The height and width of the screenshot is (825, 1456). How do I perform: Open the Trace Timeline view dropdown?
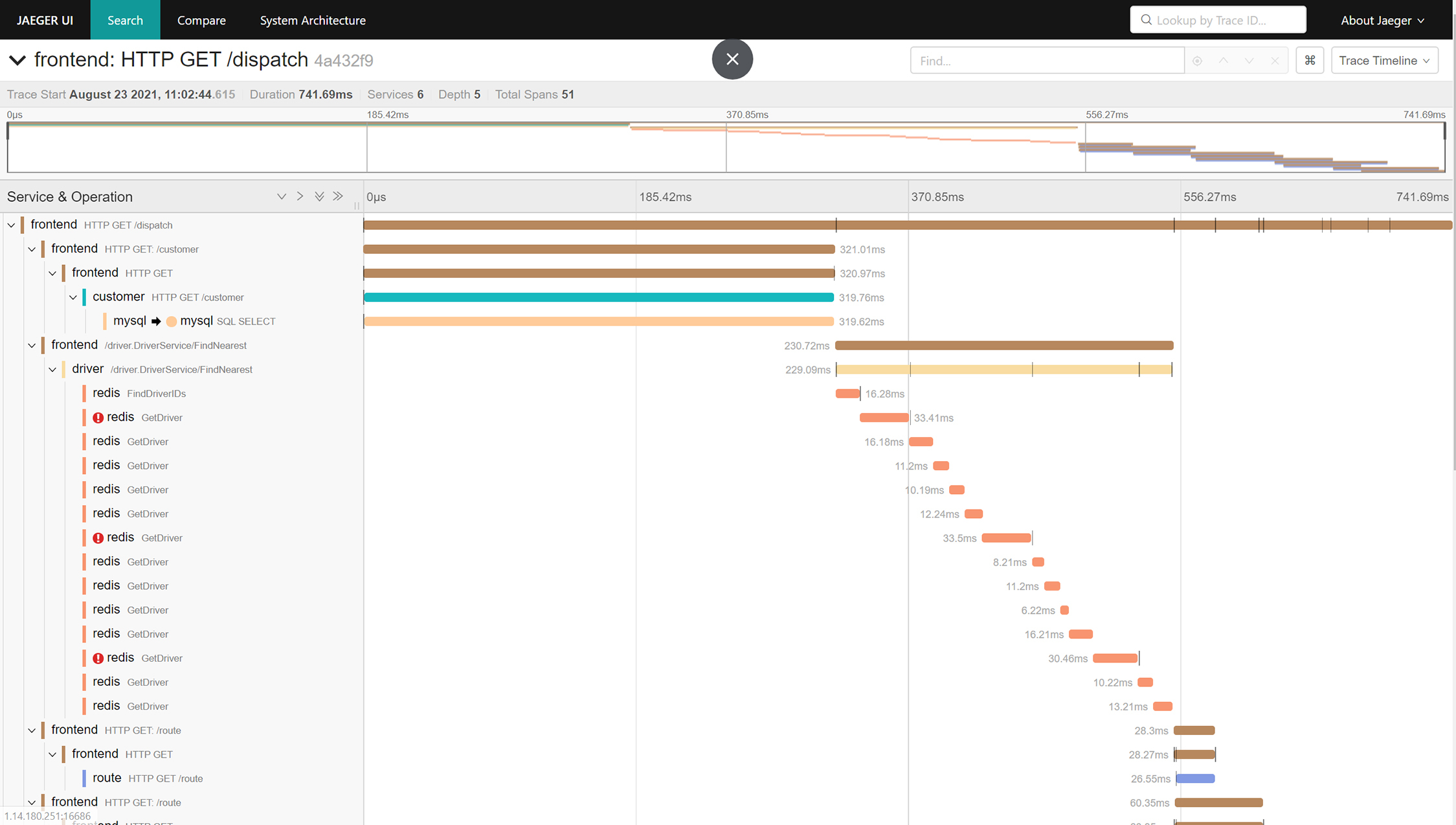pos(1384,60)
